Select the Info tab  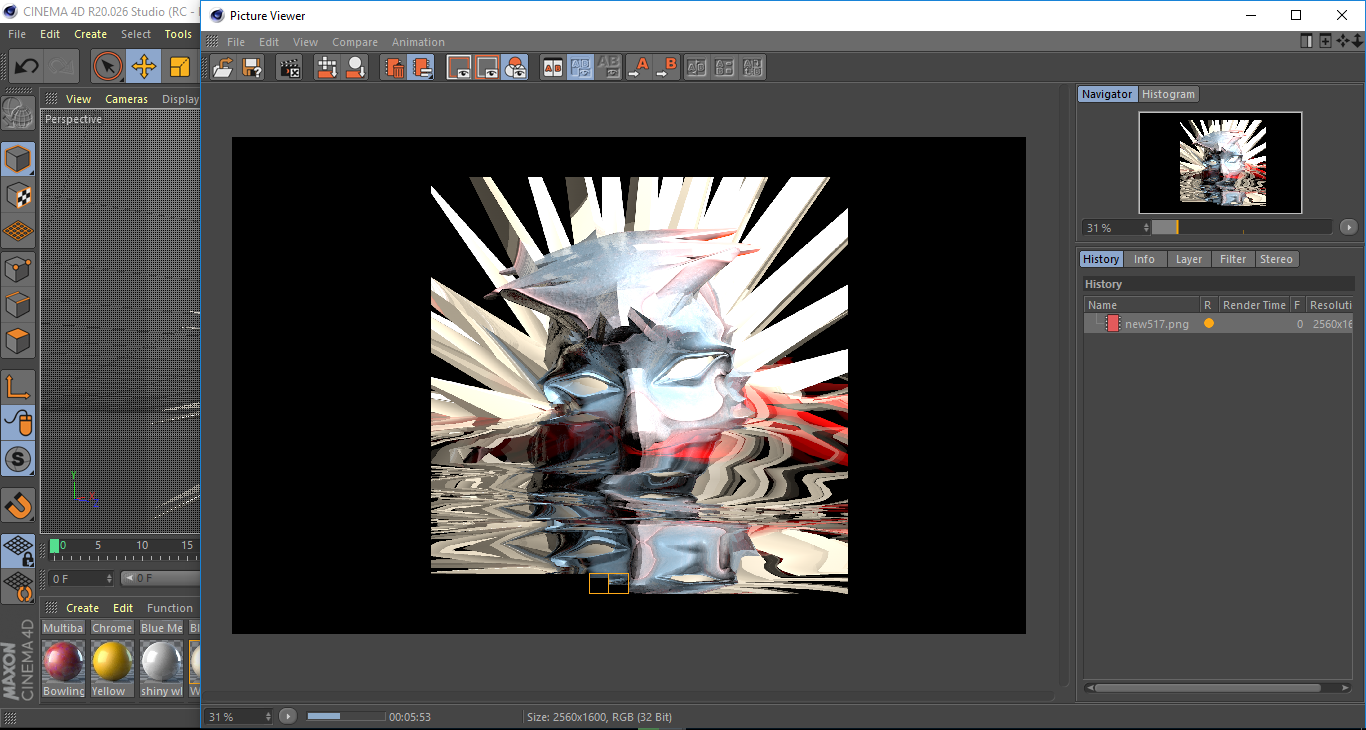(x=1144, y=259)
